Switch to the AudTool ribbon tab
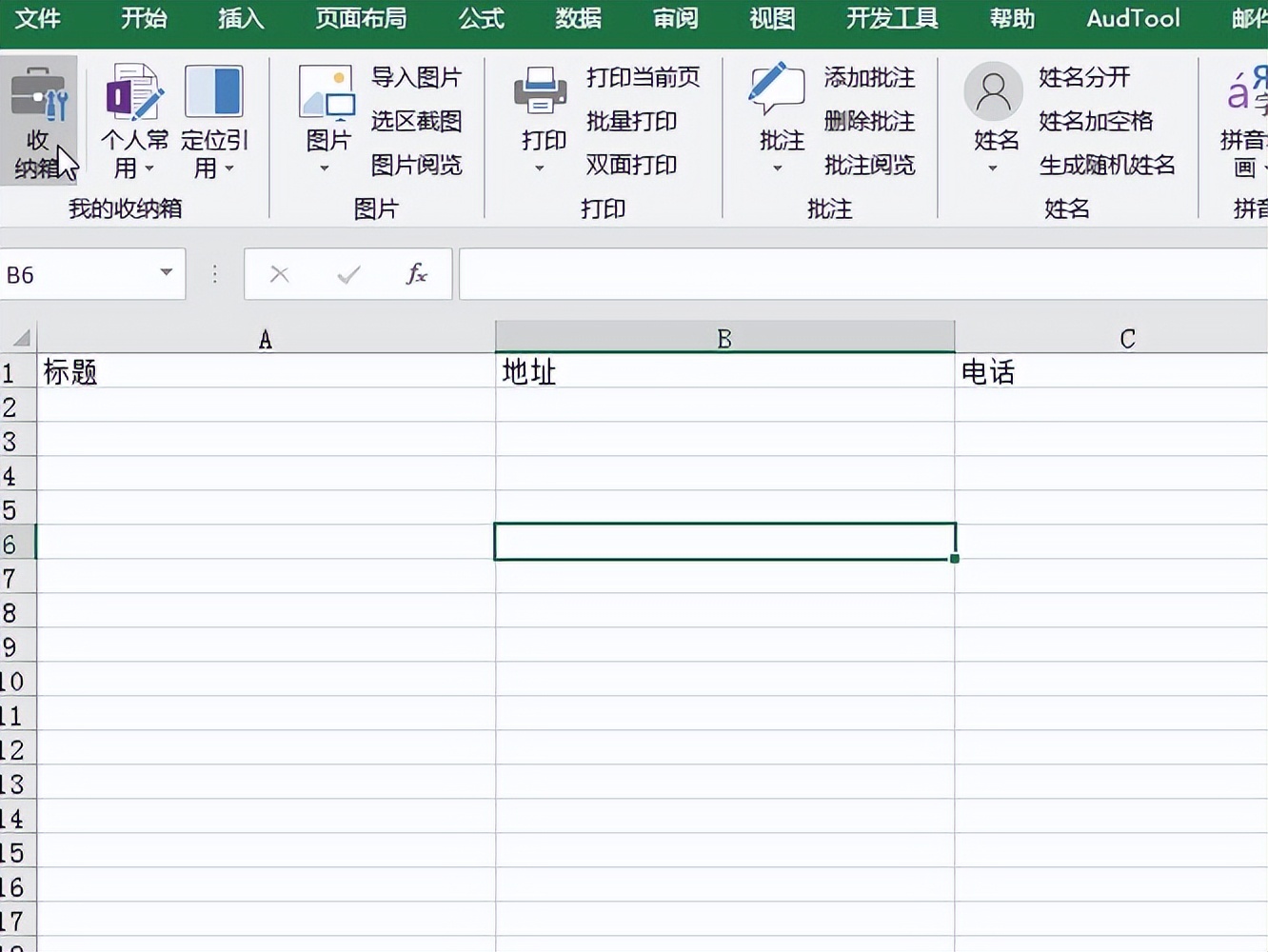1268x952 pixels. (x=1132, y=18)
